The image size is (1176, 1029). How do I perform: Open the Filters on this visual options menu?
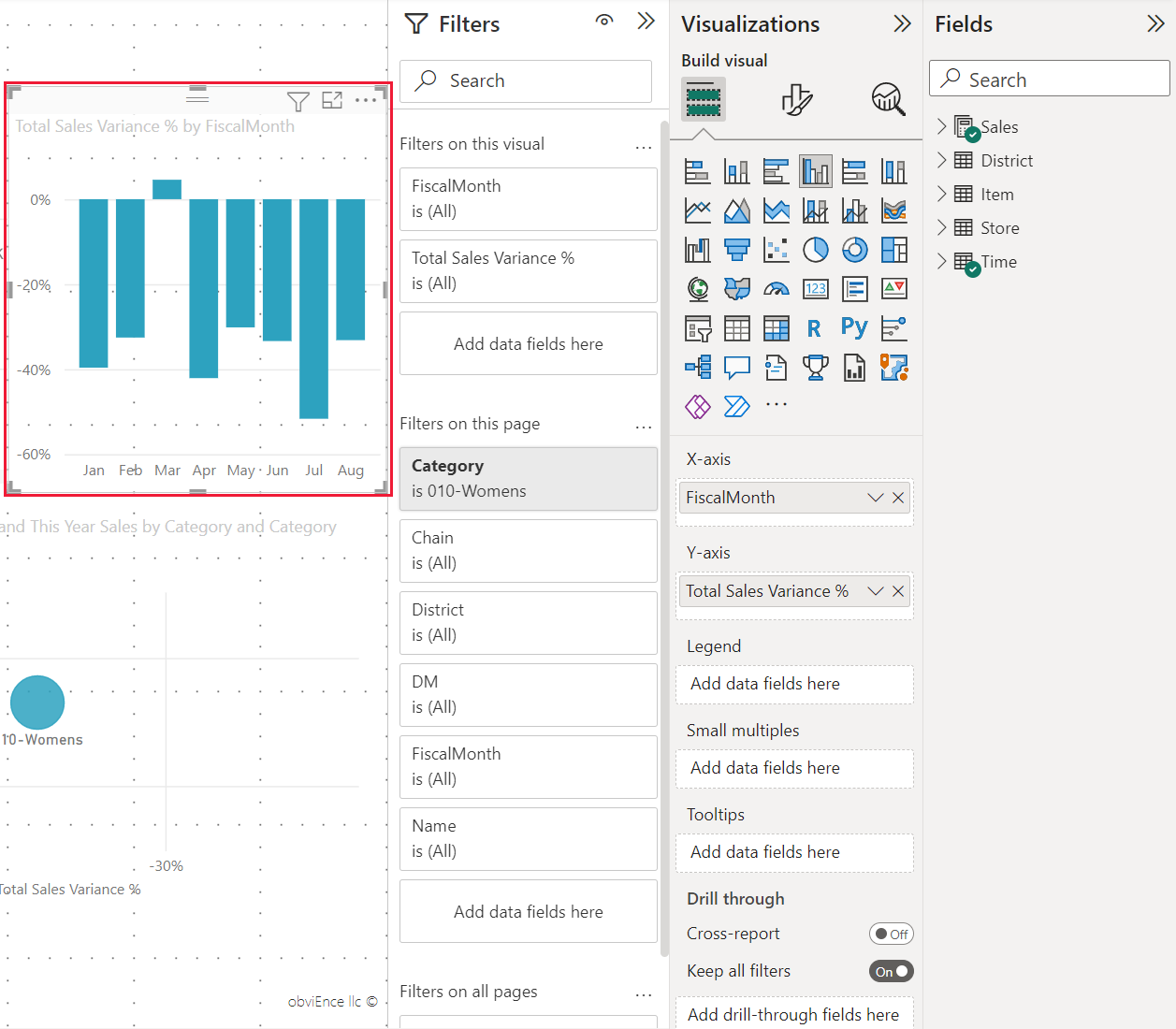tap(644, 147)
